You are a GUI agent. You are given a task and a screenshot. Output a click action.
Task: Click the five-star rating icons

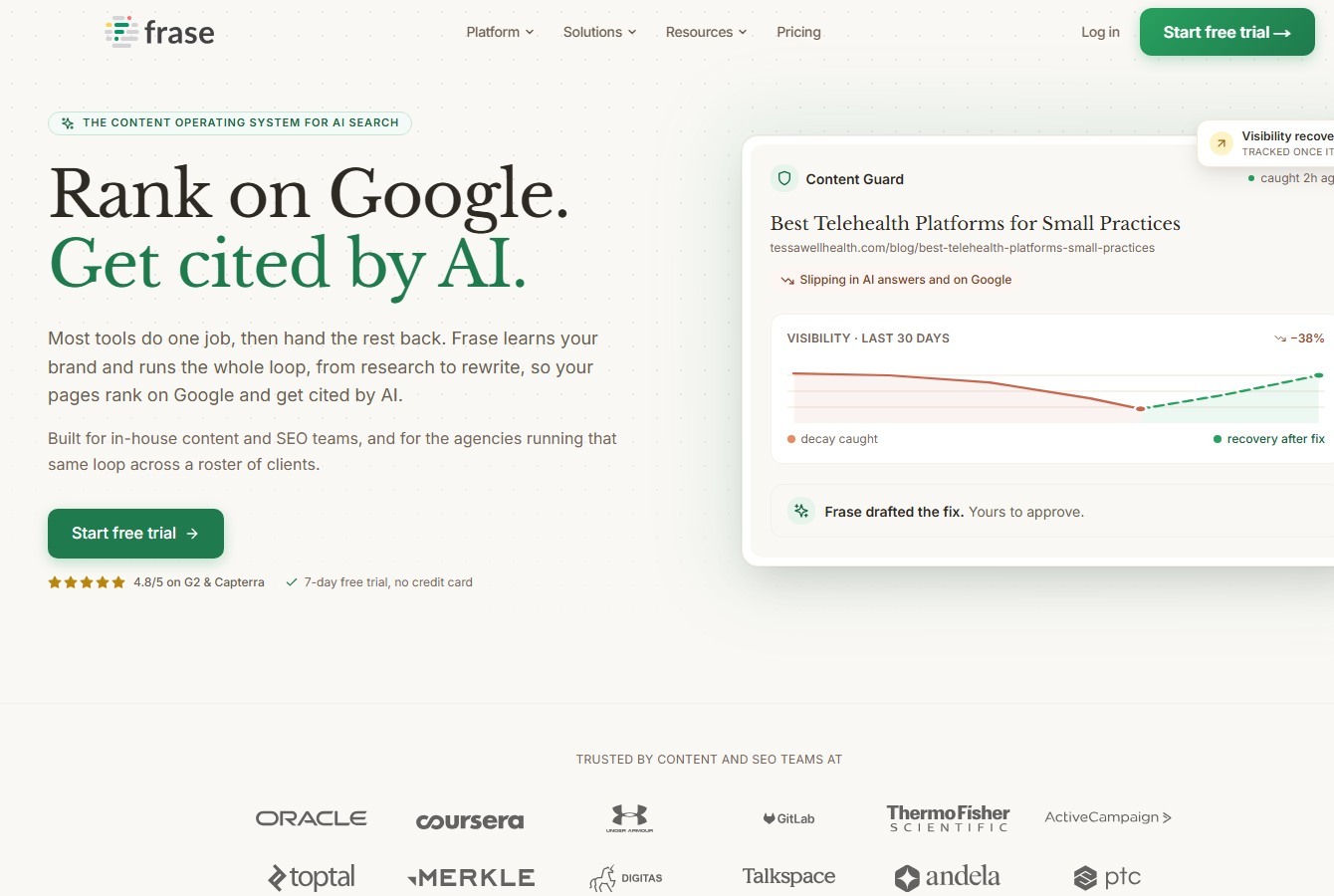click(87, 582)
